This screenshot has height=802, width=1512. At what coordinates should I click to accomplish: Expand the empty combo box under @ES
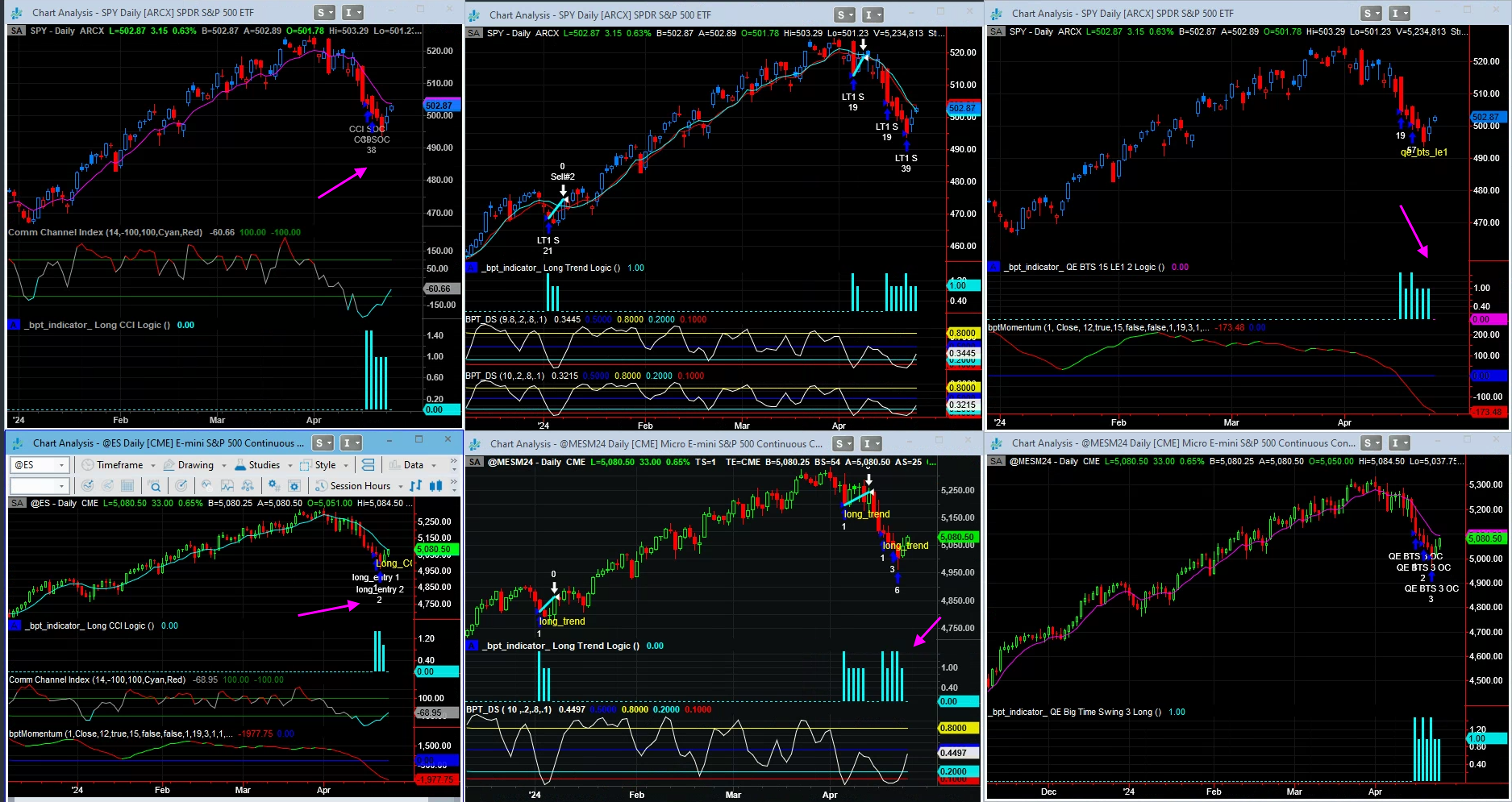click(61, 486)
